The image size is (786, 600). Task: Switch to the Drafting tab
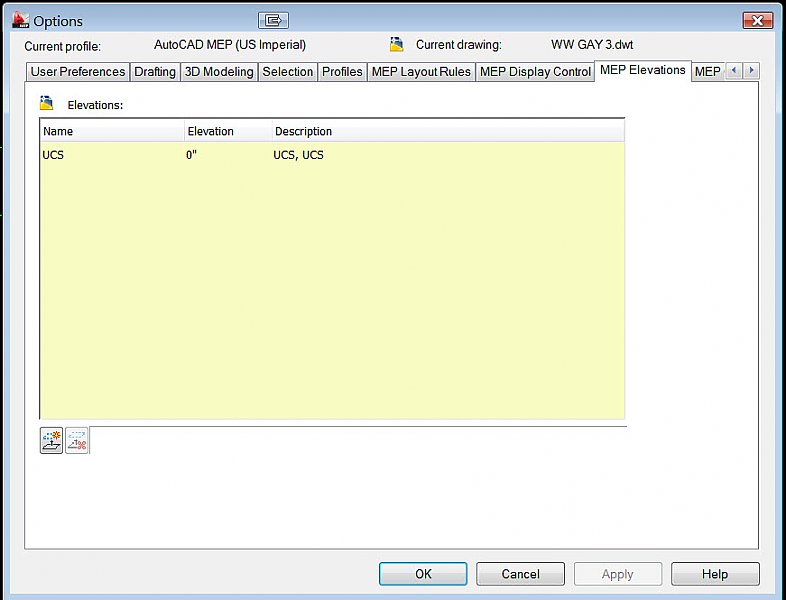click(155, 72)
